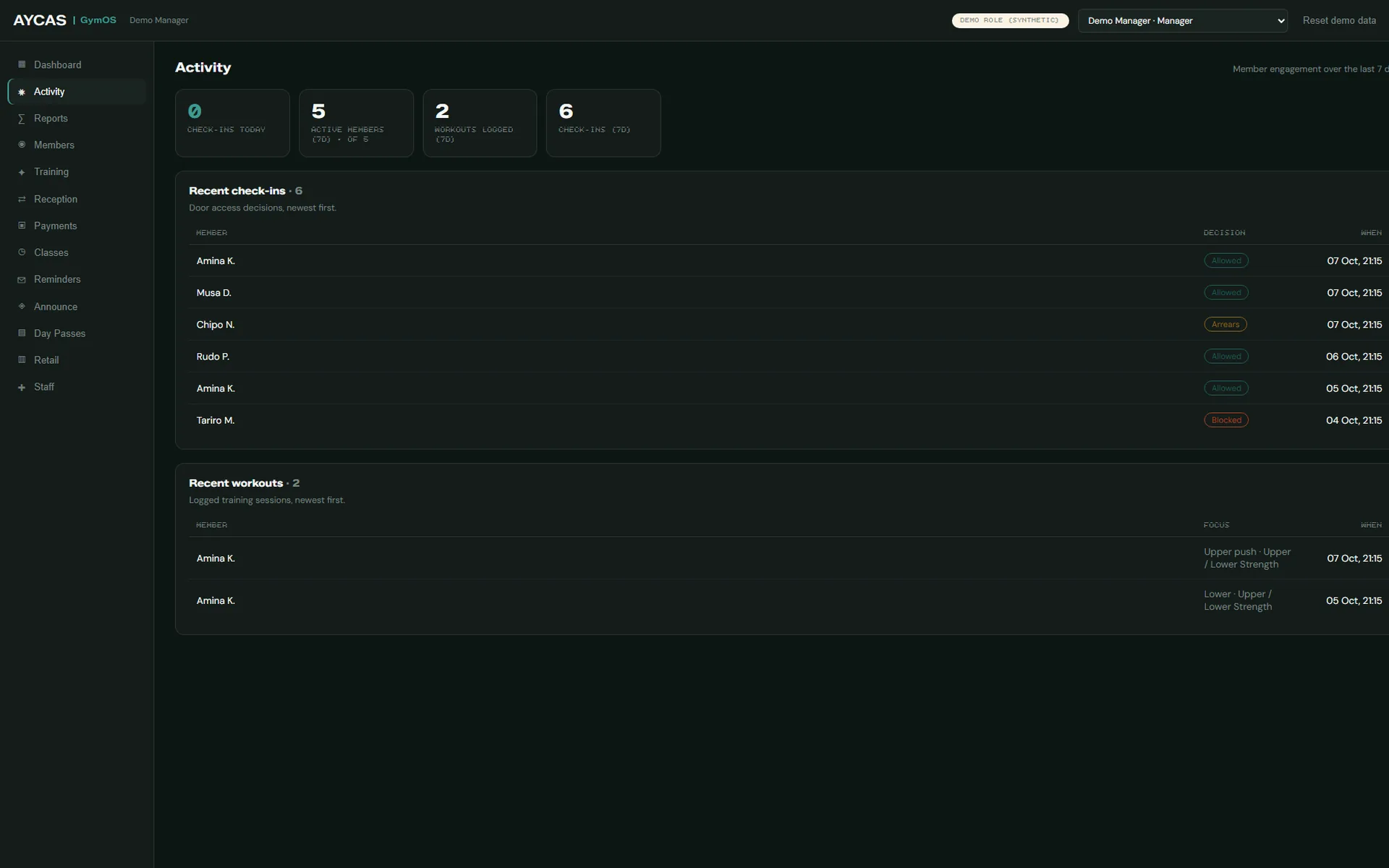Click the Focus column header
Viewport: 1389px width, 868px height.
pos(1216,525)
